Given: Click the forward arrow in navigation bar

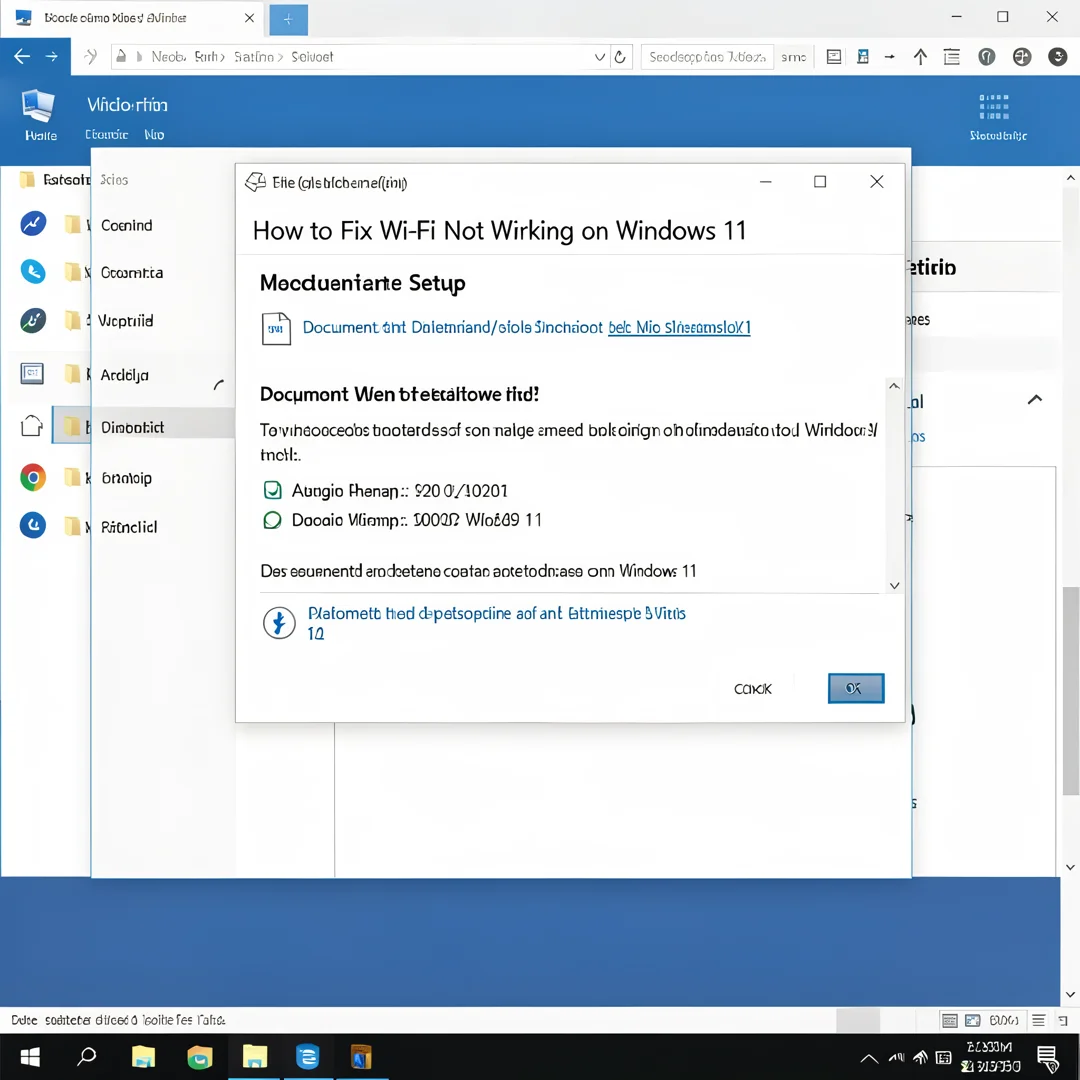Looking at the screenshot, I should 52,56.
